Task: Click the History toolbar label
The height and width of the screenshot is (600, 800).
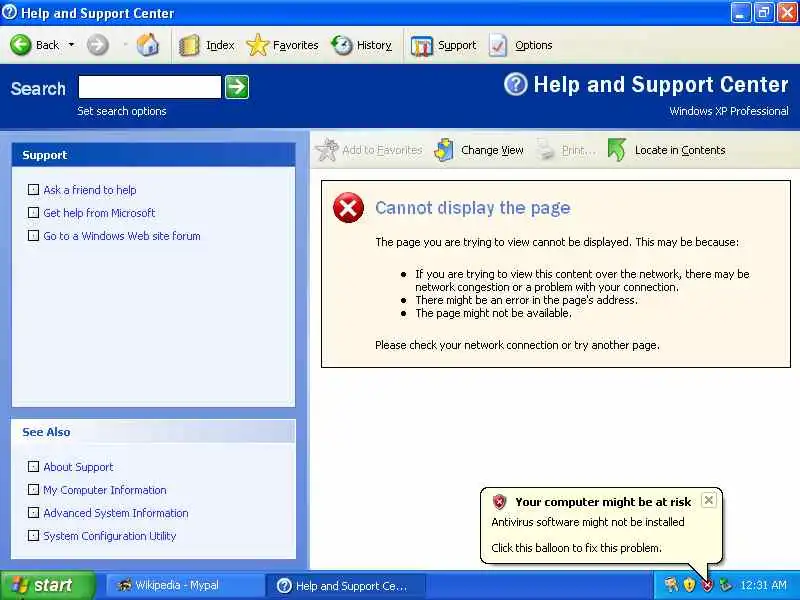Action: [374, 45]
